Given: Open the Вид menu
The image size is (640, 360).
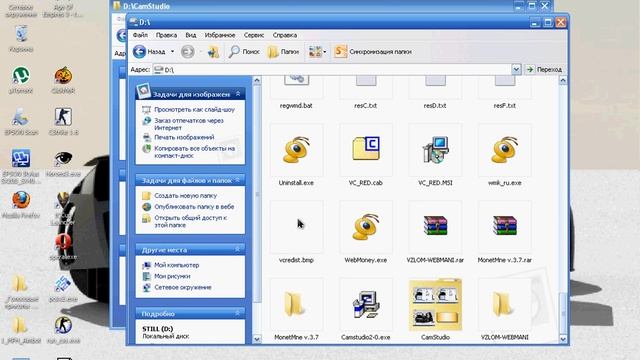Looking at the screenshot, I should 191,35.
